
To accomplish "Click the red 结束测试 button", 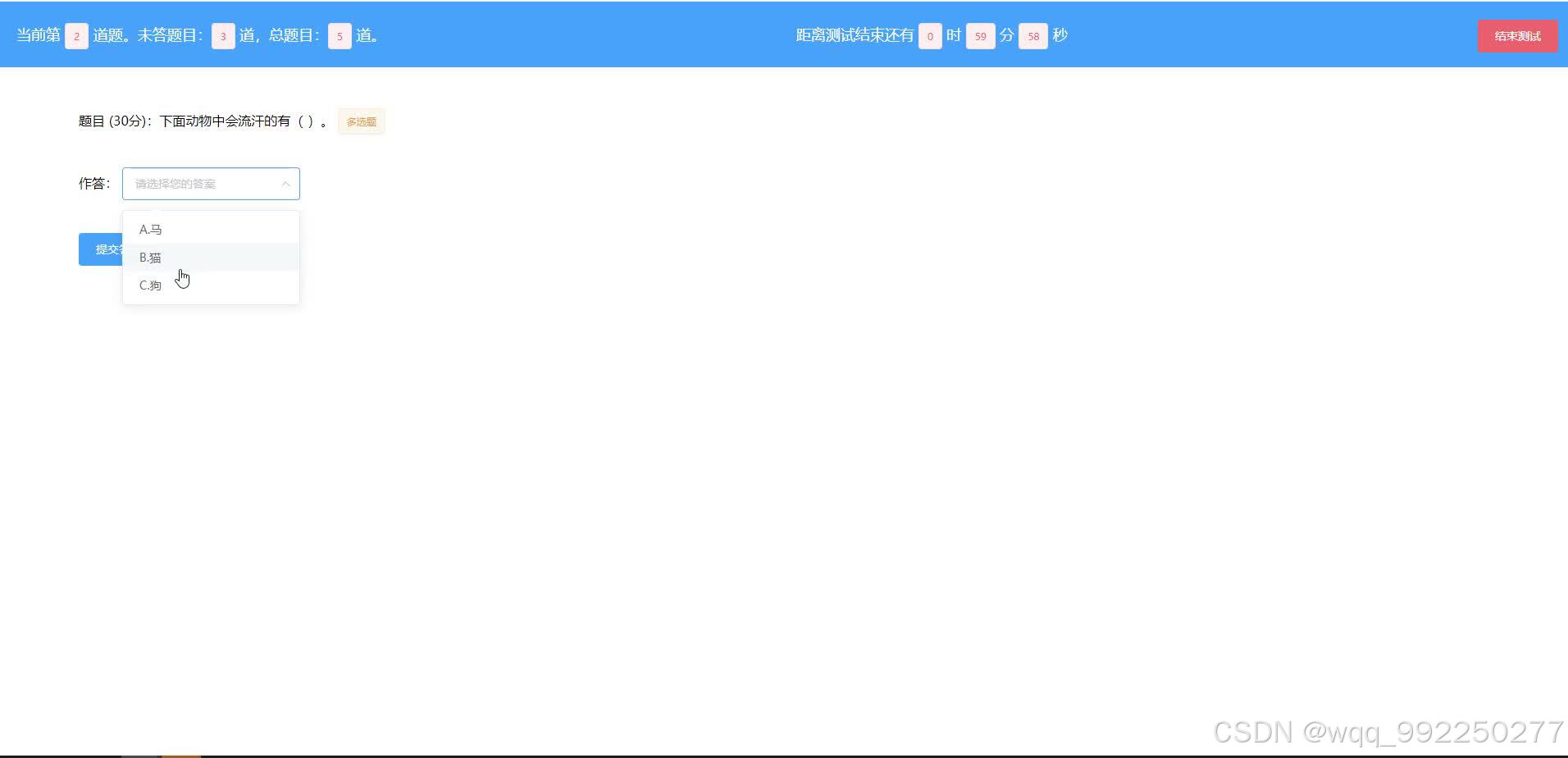I will tap(1517, 36).
